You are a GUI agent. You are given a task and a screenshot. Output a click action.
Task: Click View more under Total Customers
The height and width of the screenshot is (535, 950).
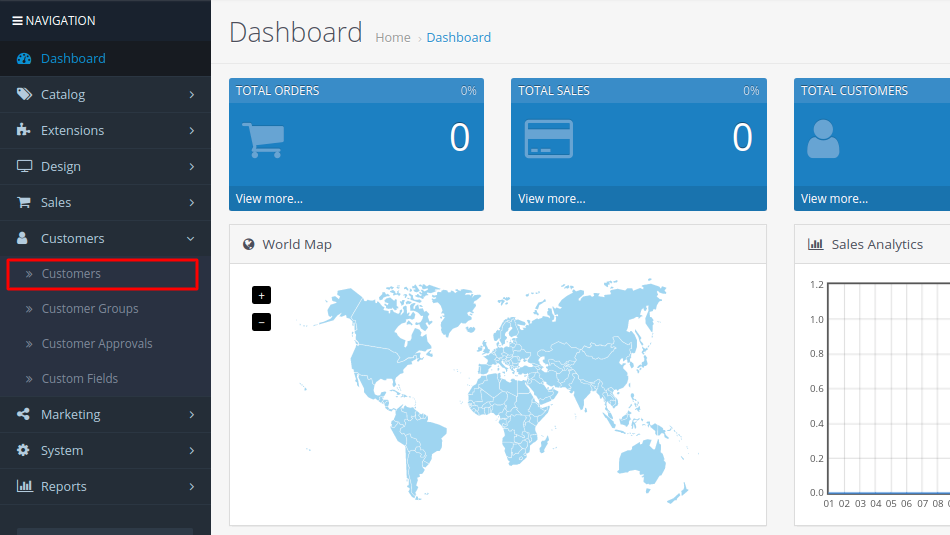click(x=834, y=199)
